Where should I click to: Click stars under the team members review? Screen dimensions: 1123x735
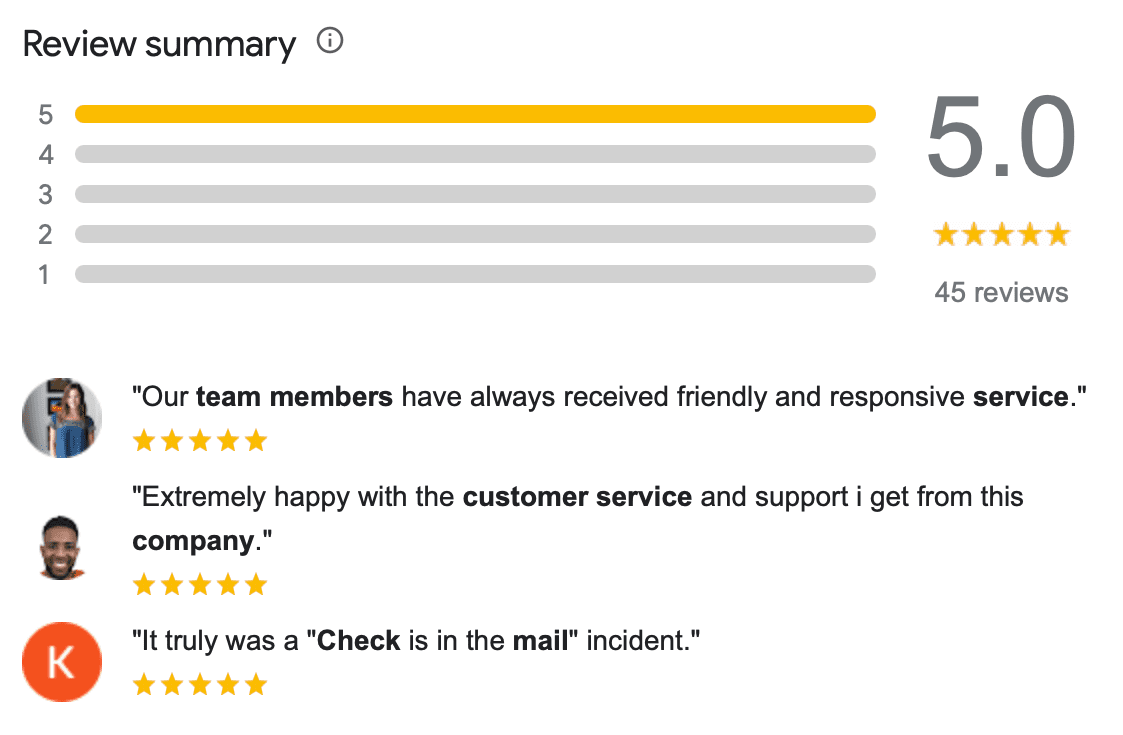pyautogui.click(x=200, y=441)
